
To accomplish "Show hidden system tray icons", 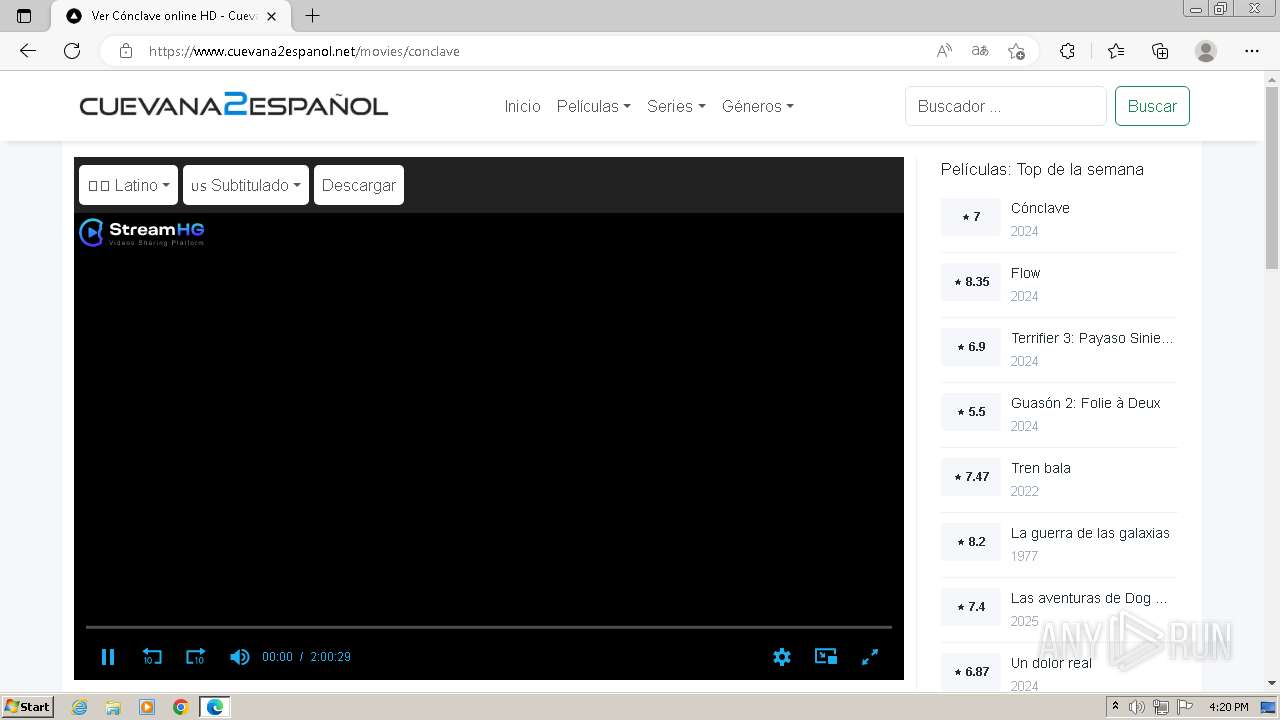I will pyautogui.click(x=1115, y=707).
